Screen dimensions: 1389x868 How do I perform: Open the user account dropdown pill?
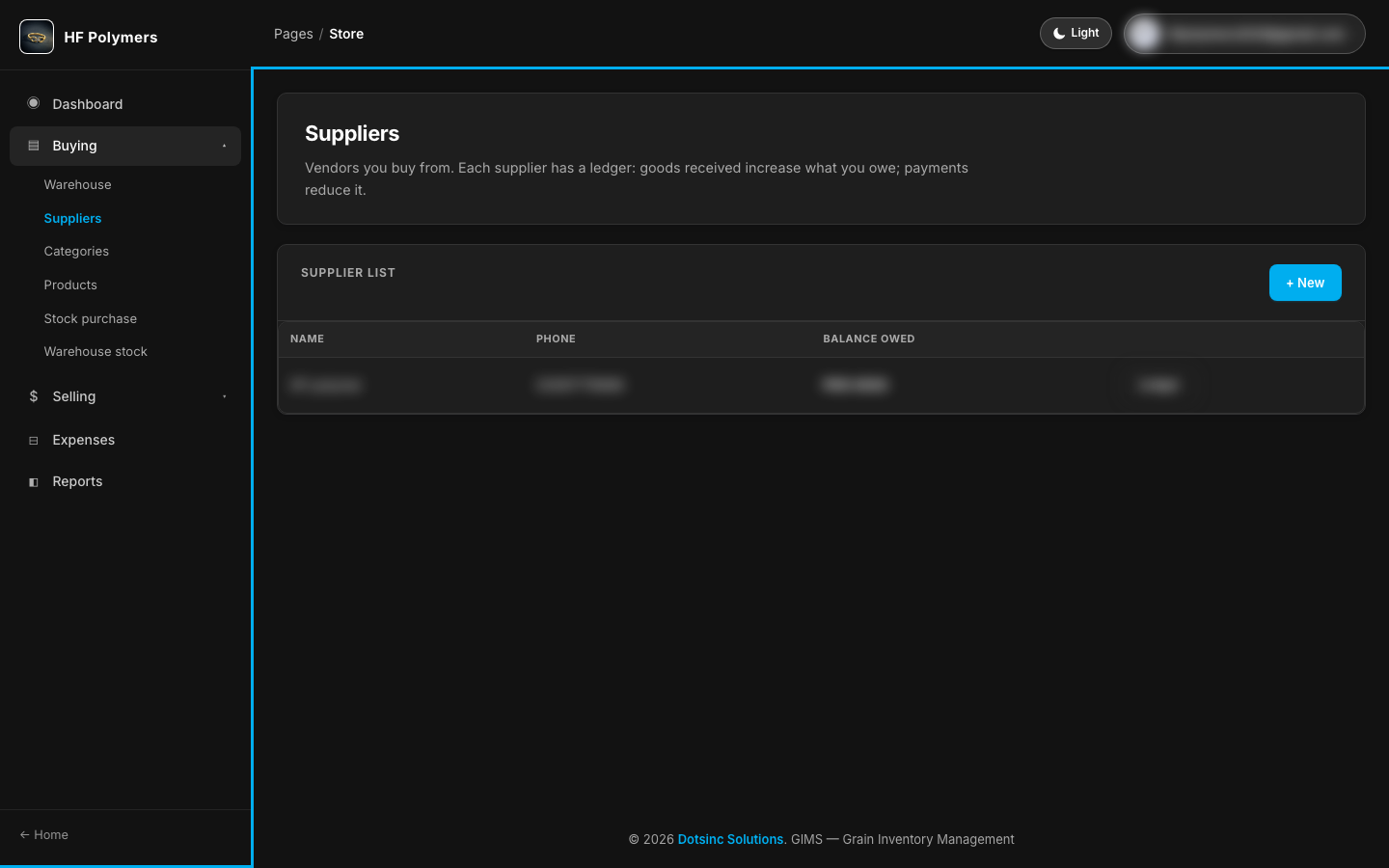coord(1244,34)
